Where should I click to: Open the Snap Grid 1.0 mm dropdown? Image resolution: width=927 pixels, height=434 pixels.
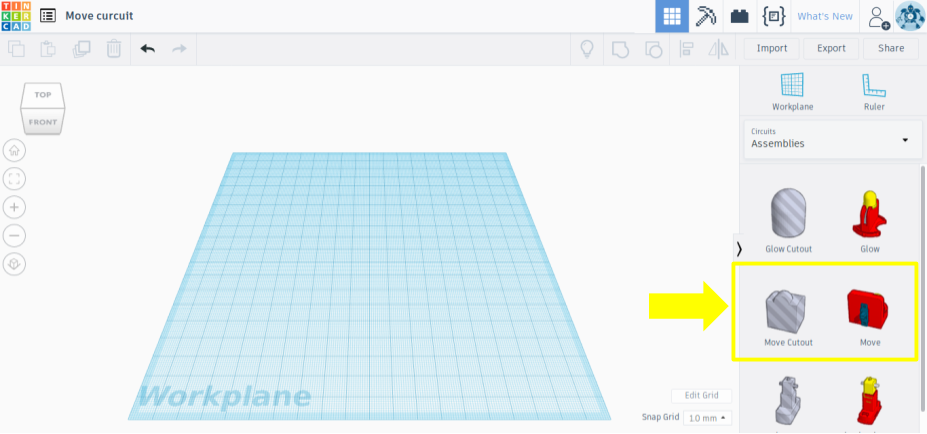point(707,418)
